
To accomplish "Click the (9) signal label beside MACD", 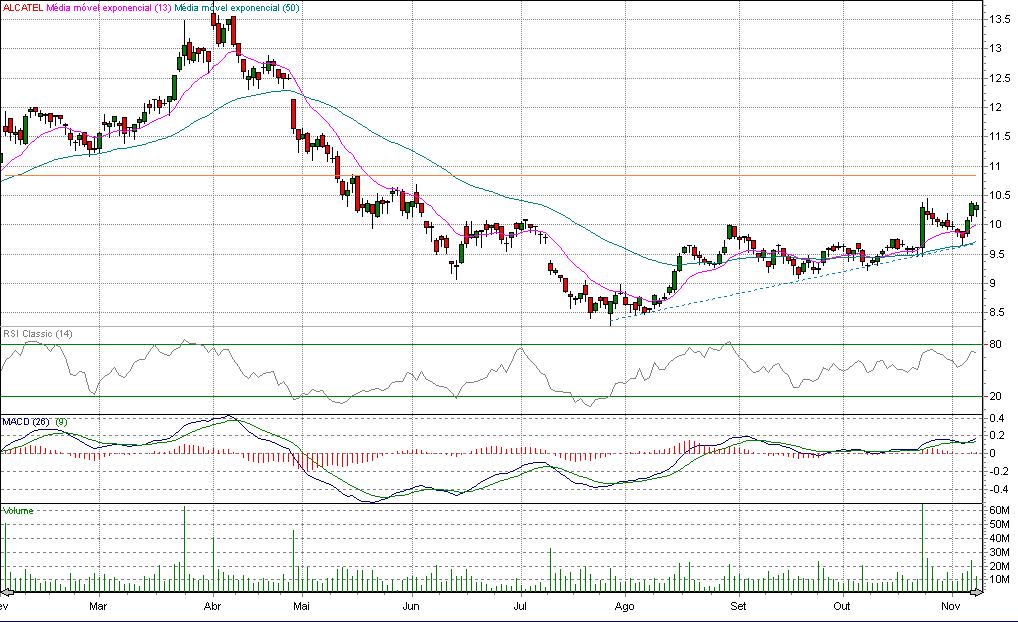I will pos(60,422).
